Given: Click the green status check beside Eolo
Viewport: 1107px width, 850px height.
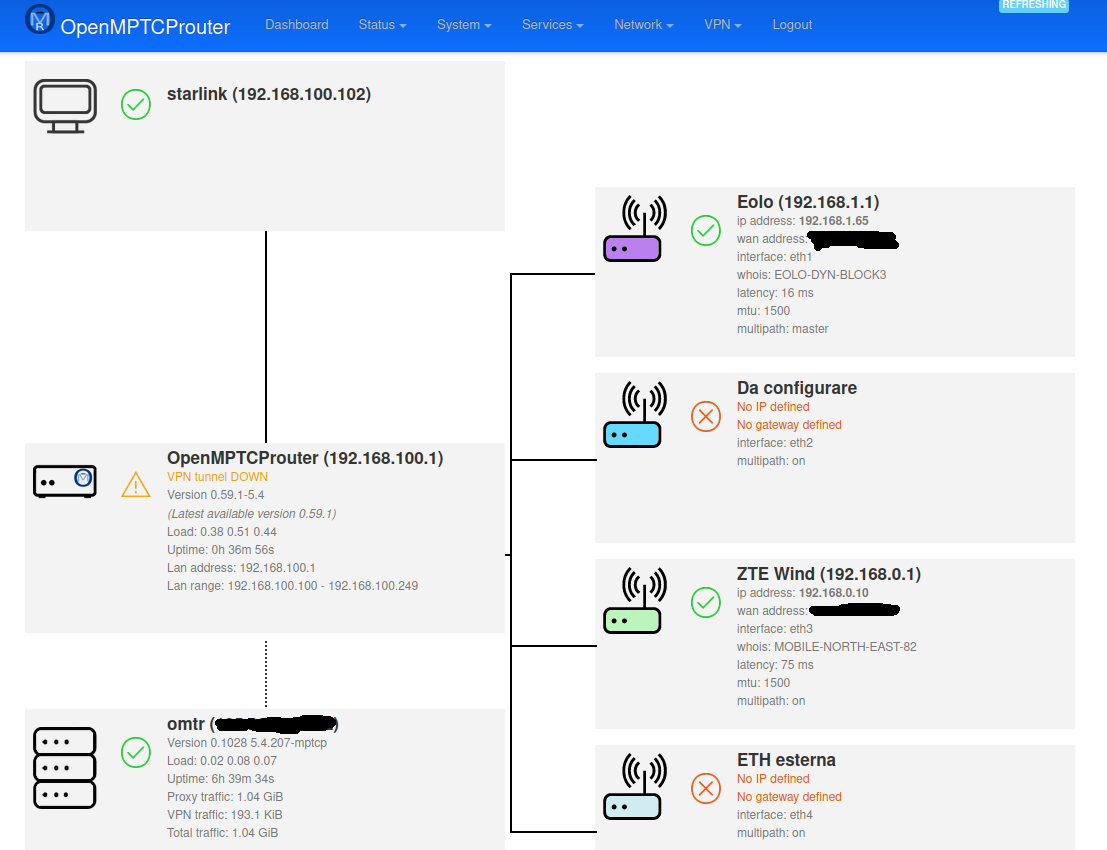Looking at the screenshot, I should pos(706,230).
